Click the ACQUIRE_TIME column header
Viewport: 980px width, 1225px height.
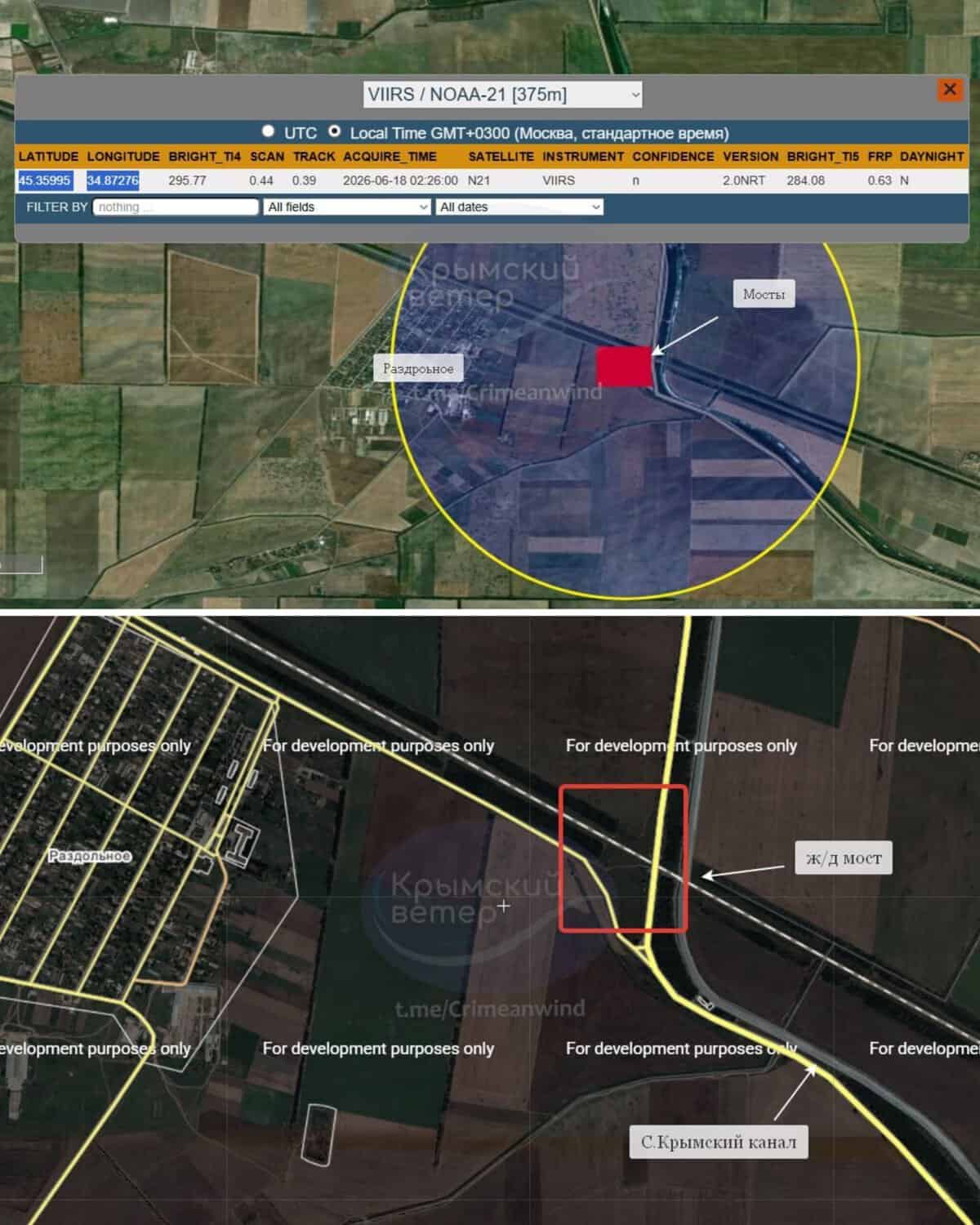click(390, 157)
